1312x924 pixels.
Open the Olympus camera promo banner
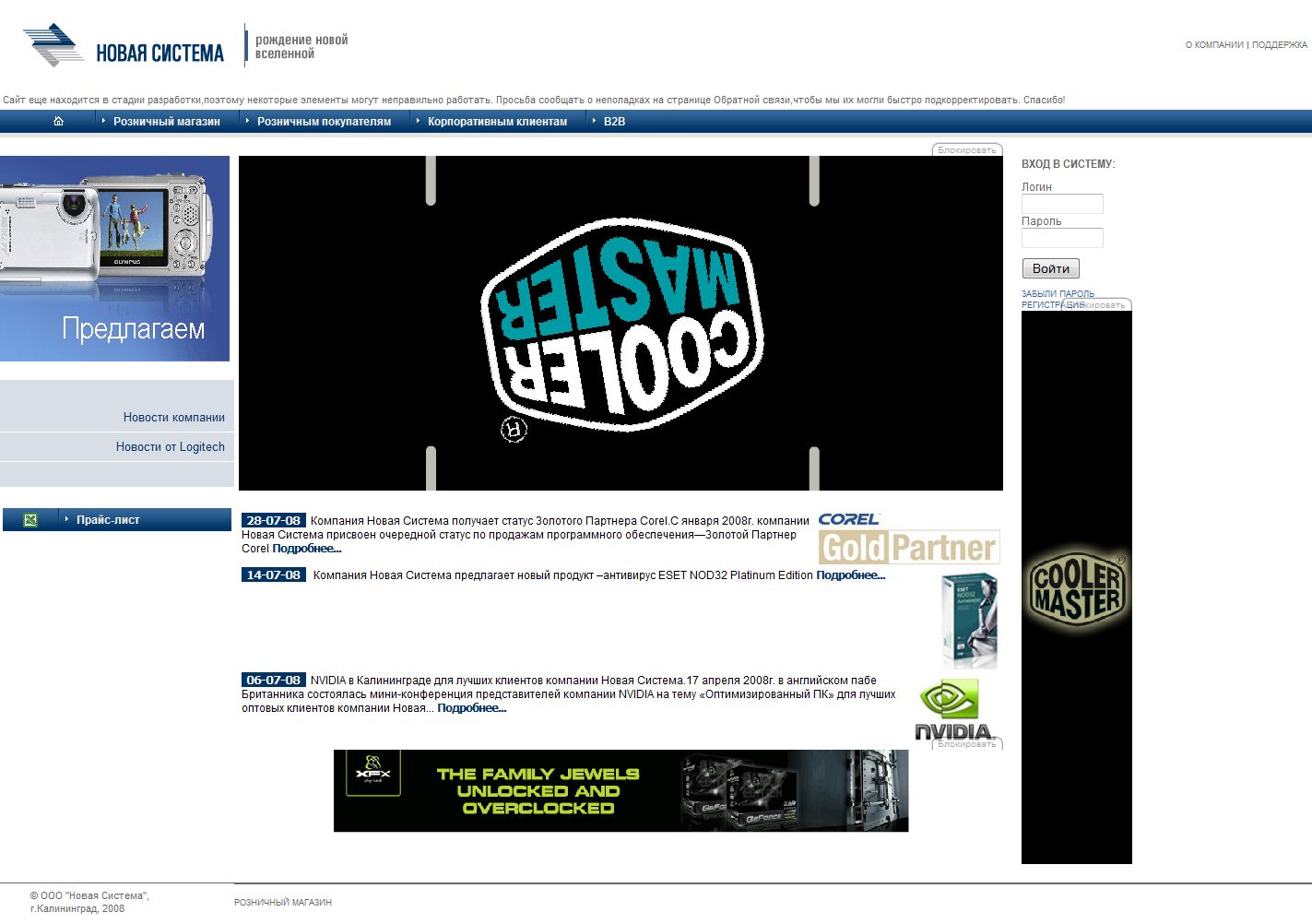(x=114, y=258)
